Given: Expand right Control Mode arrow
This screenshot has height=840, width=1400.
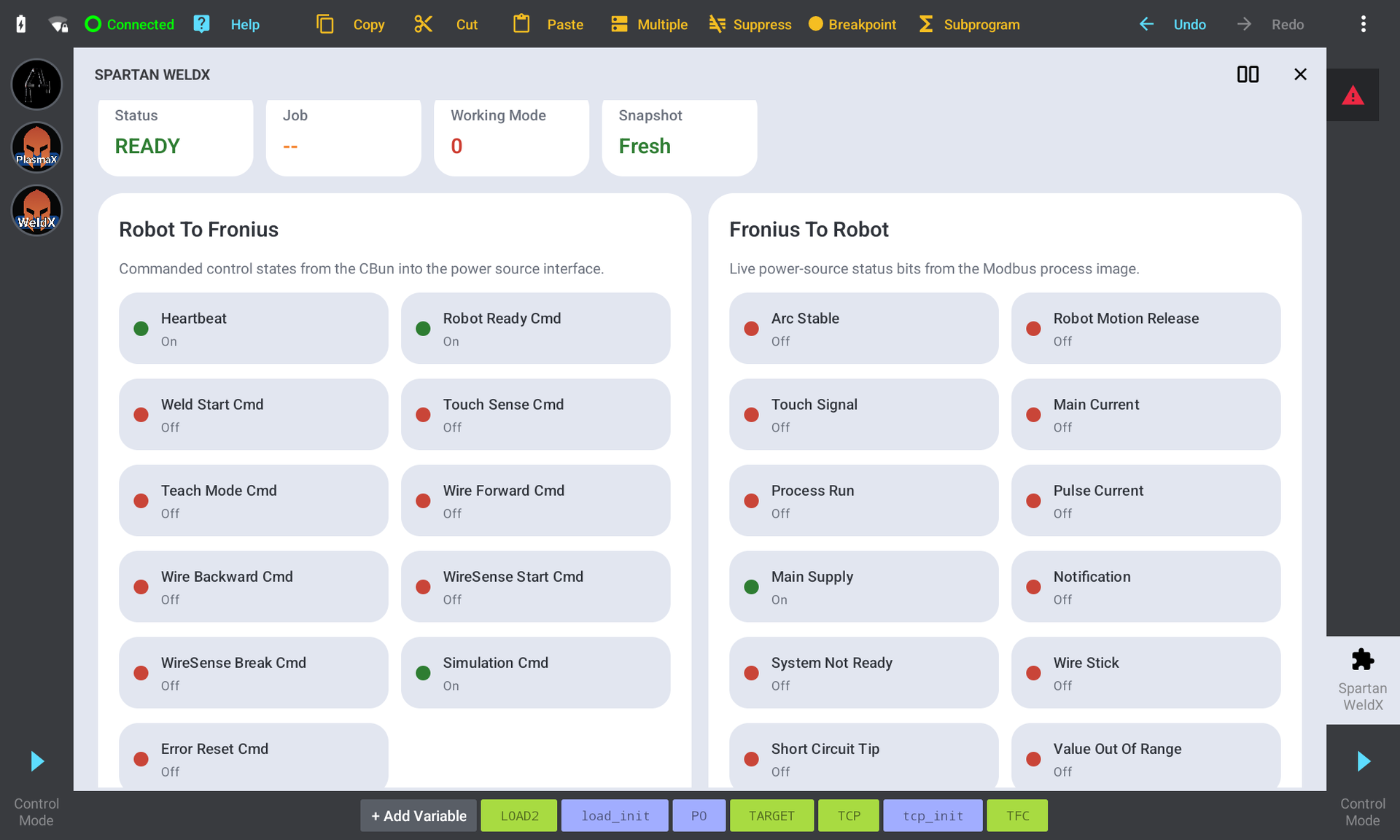Looking at the screenshot, I should (x=1364, y=761).
